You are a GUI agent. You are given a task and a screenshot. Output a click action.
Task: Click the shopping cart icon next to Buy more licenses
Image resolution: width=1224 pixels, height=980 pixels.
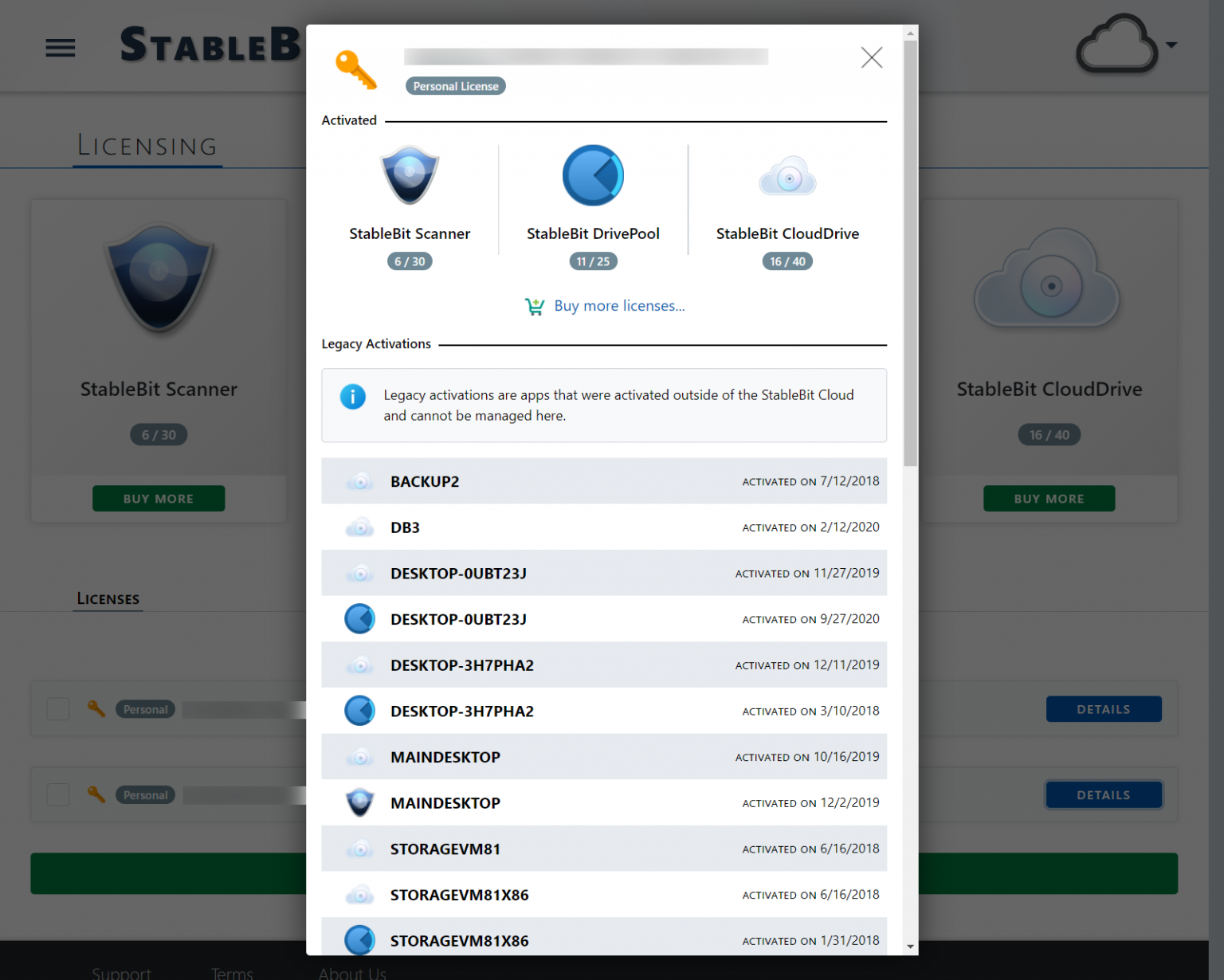[535, 306]
